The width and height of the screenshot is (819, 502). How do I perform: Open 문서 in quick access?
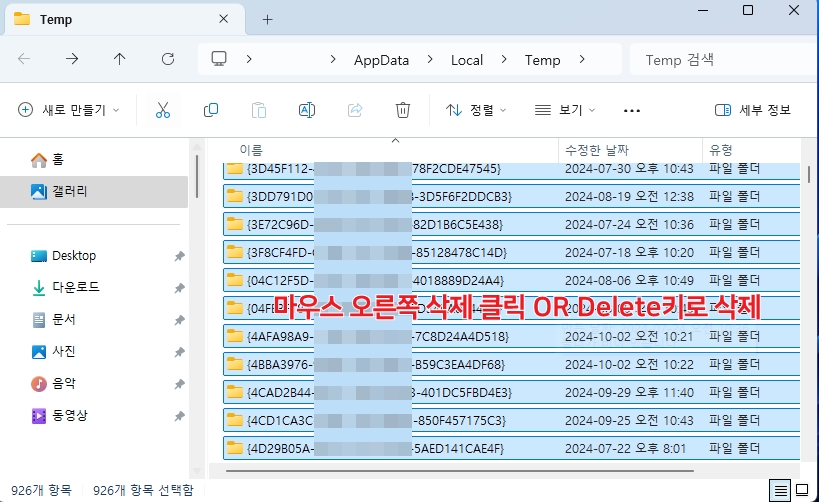tap(53, 319)
